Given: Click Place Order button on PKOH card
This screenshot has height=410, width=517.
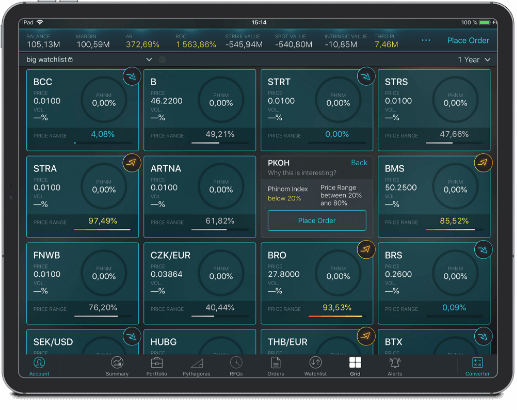Looking at the screenshot, I should click(317, 220).
